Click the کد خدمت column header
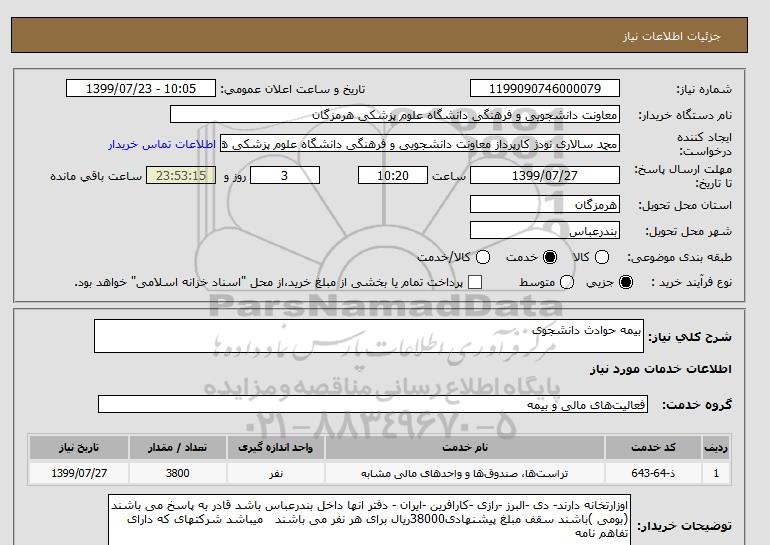This screenshot has width=770, height=545. pos(653,448)
